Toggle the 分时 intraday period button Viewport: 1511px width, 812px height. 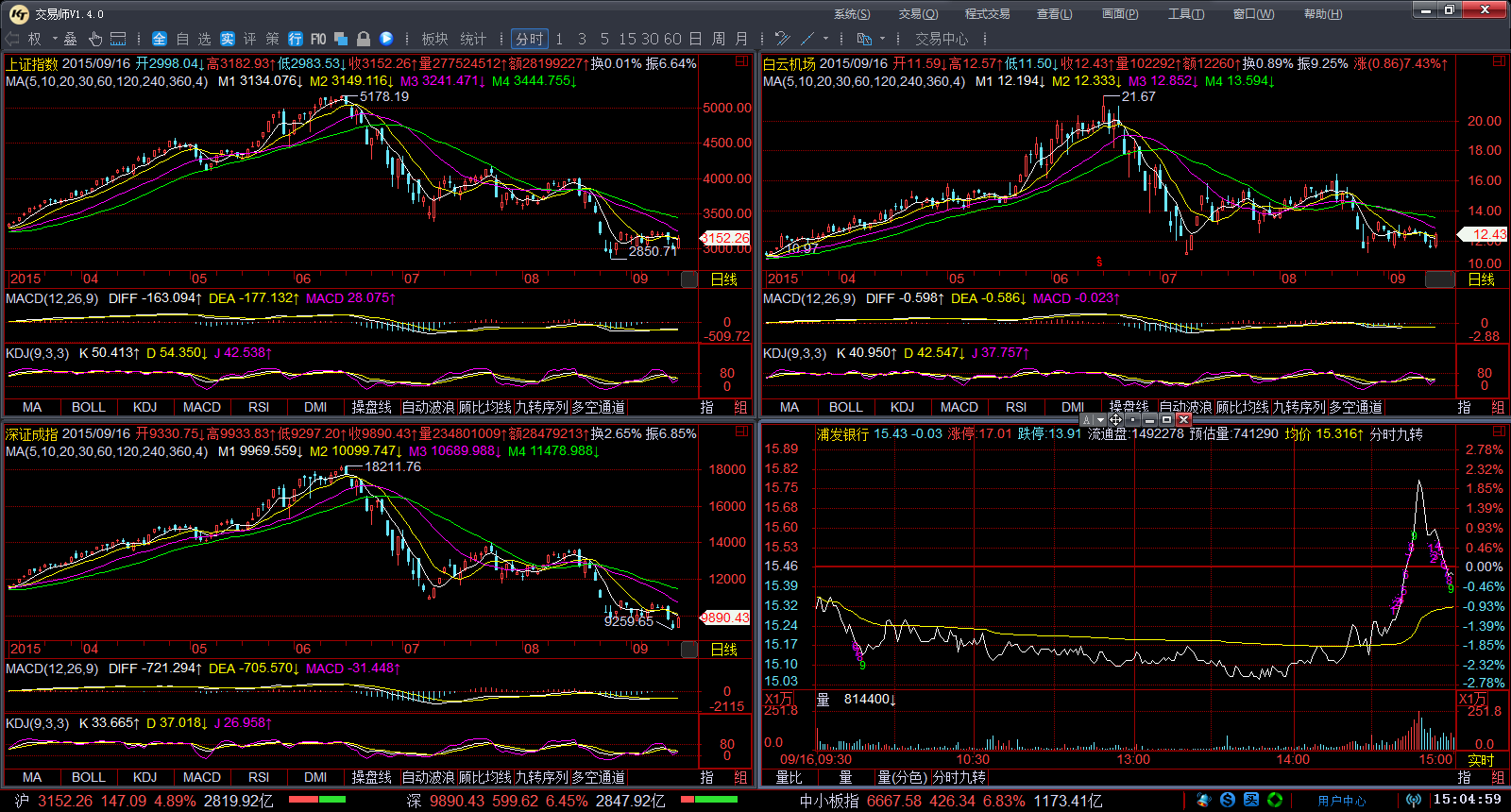click(530, 39)
